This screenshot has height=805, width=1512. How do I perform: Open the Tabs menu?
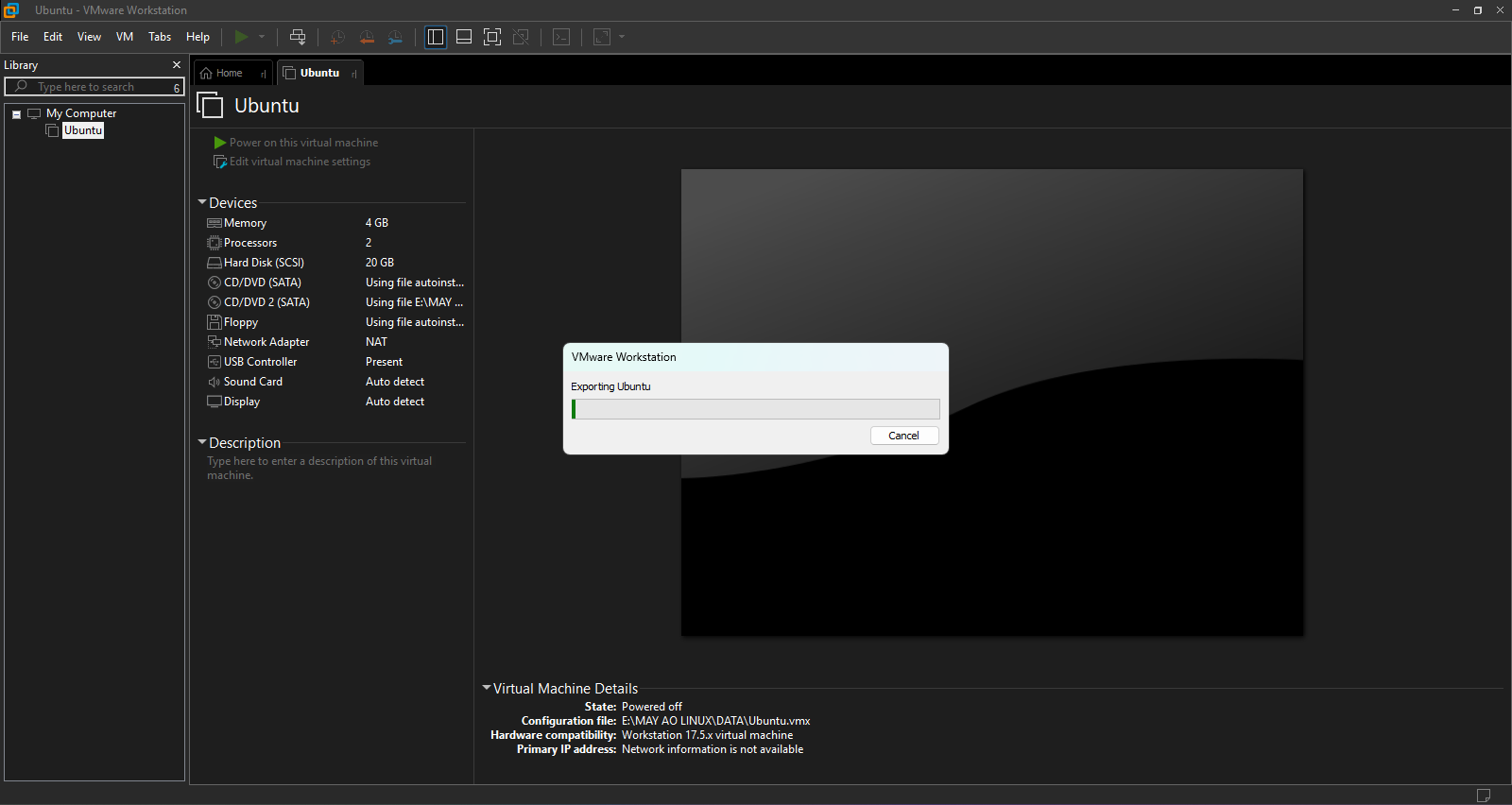point(160,37)
